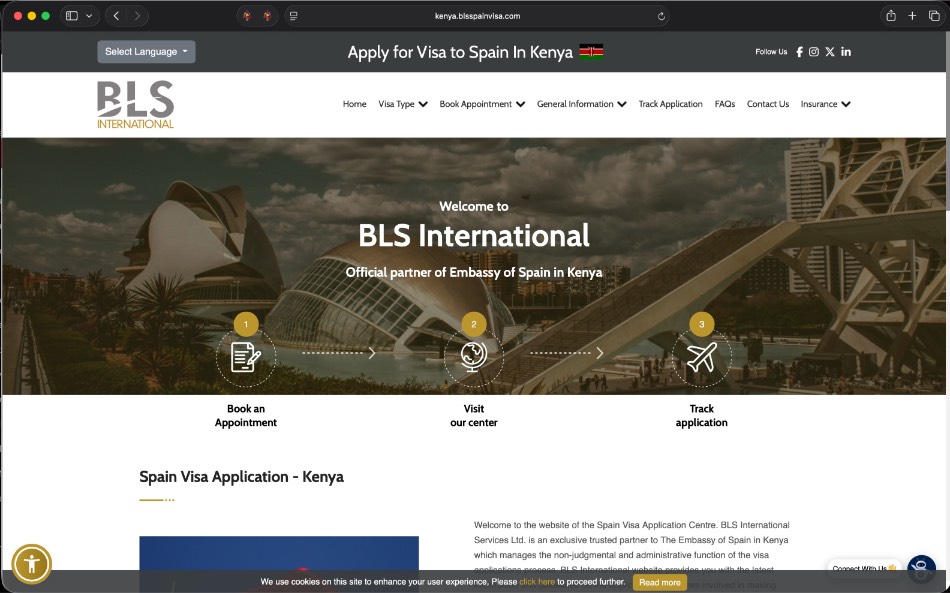The height and width of the screenshot is (593, 950).
Task: Click the Track application airplane icon
Action: point(702,357)
